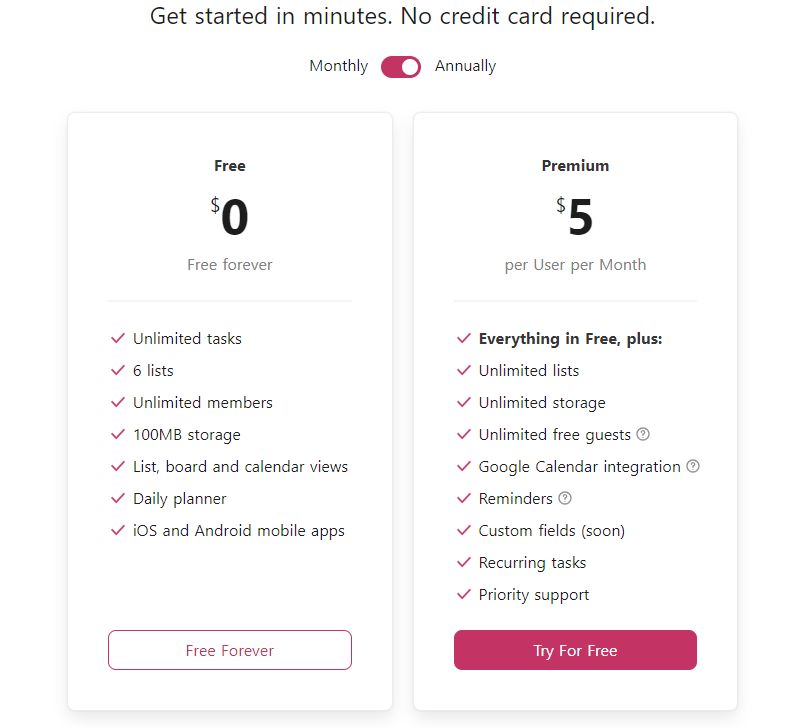Click help icon beside Unlimited free guests

(643, 435)
